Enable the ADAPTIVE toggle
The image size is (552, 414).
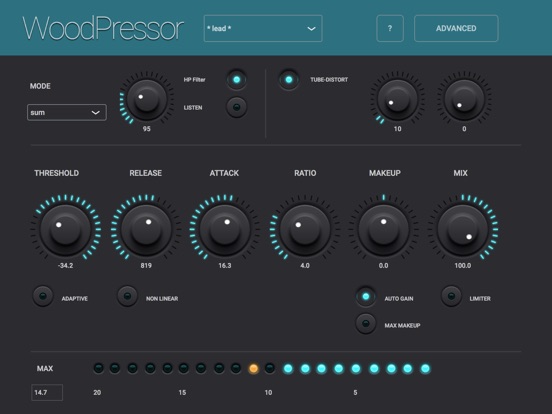pyautogui.click(x=43, y=296)
